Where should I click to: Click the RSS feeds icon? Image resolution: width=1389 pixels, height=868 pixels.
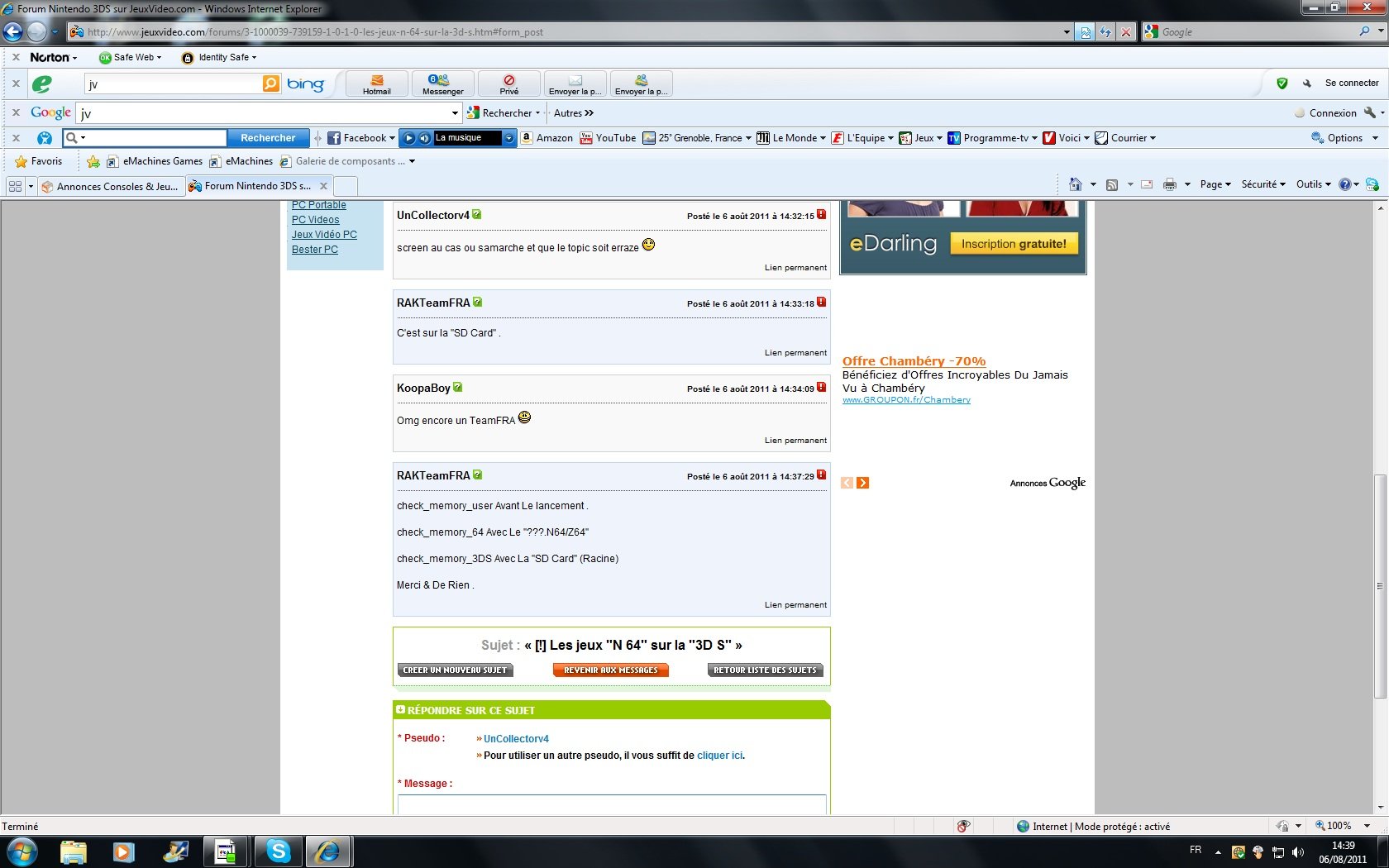pyautogui.click(x=1112, y=184)
